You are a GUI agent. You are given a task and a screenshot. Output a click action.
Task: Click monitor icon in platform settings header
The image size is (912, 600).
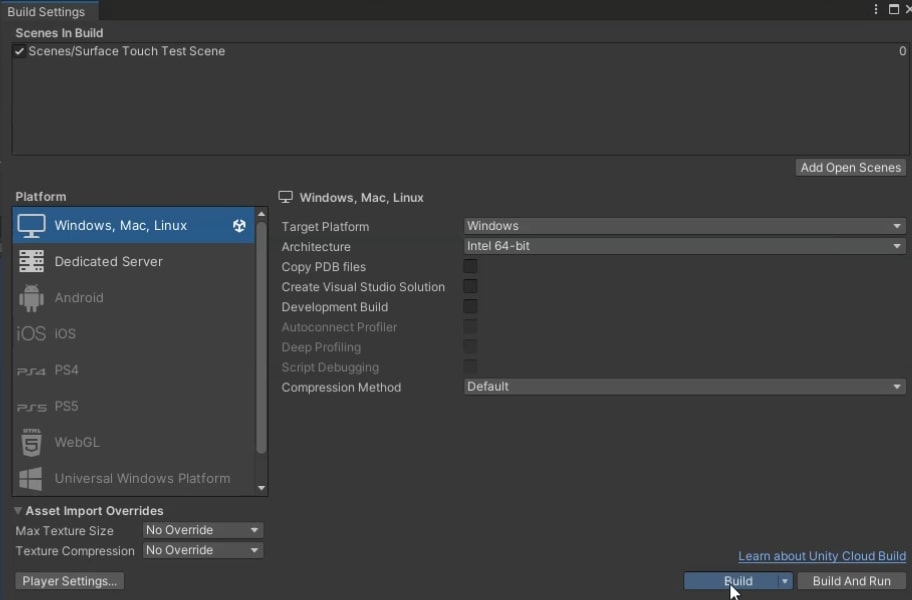[x=286, y=197]
